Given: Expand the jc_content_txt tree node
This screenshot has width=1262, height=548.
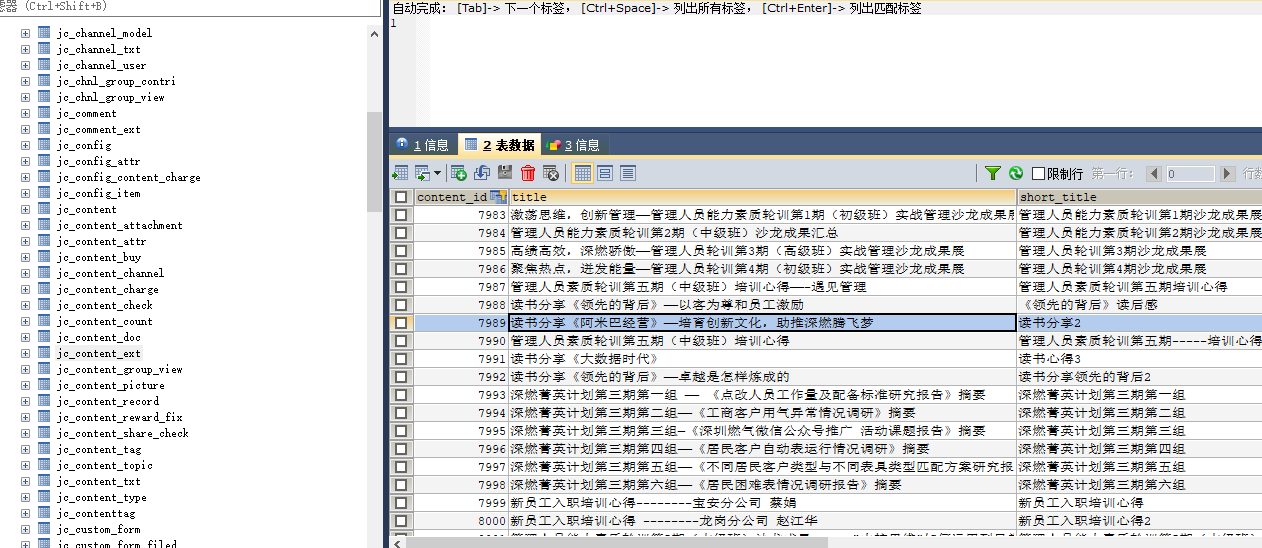Looking at the screenshot, I should click(25, 481).
